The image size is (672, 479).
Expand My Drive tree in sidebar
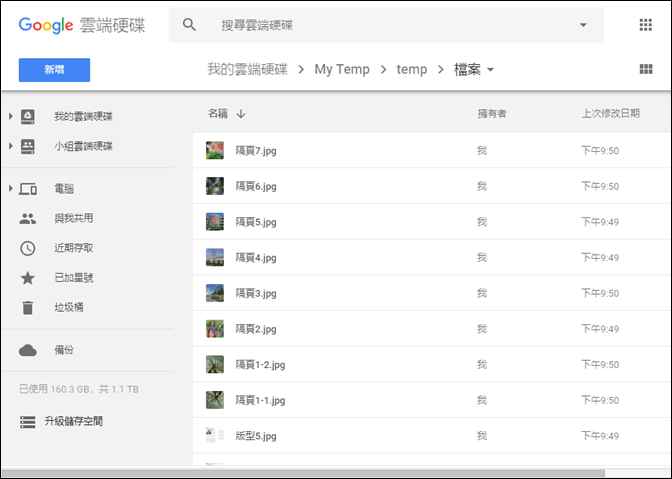11,116
